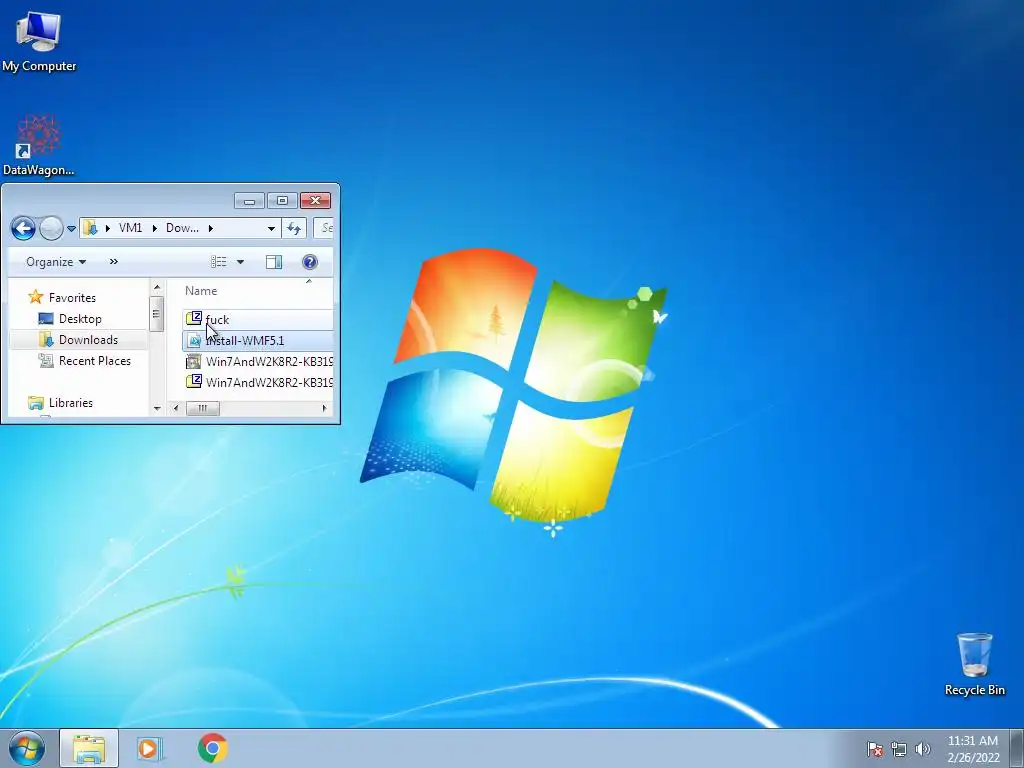The image size is (1024, 768).
Task: Maximize the Explorer window
Action: coord(282,200)
